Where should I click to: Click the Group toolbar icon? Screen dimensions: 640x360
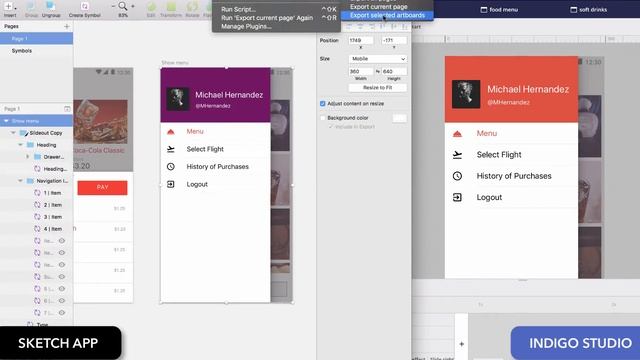click(31, 6)
